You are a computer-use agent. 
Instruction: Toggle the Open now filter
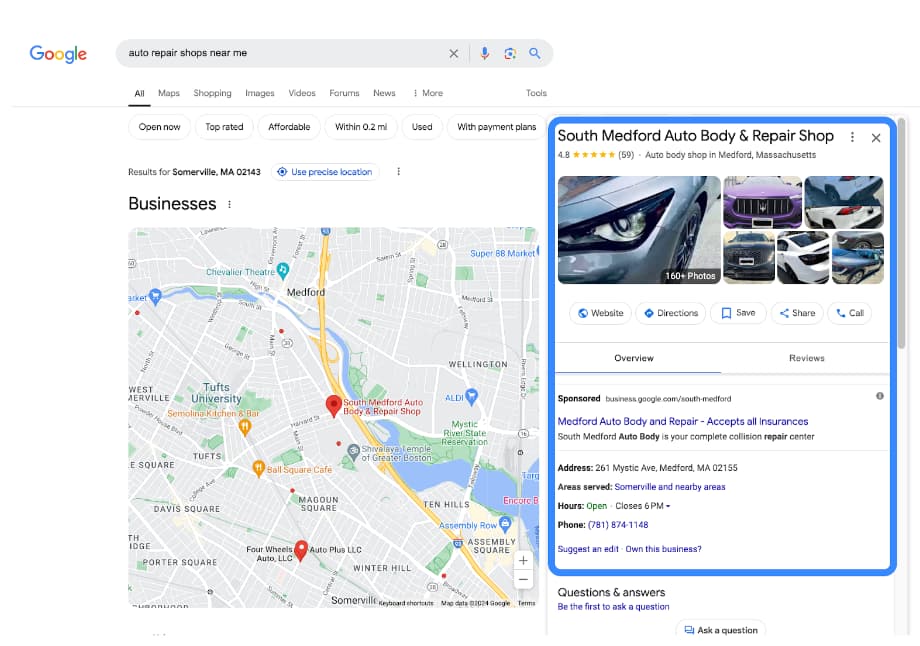[160, 127]
